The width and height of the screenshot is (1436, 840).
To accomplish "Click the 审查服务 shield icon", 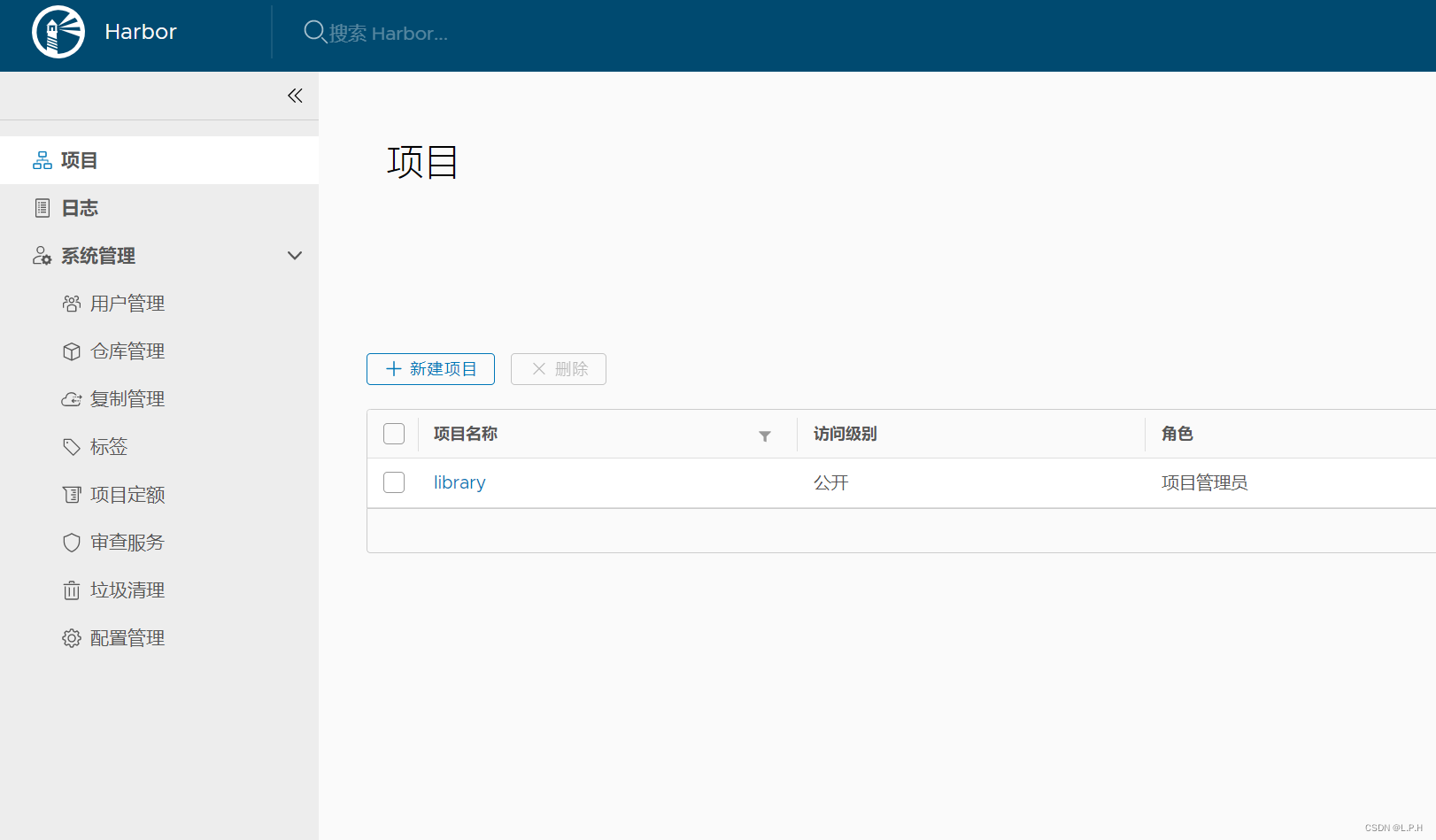I will [x=72, y=543].
